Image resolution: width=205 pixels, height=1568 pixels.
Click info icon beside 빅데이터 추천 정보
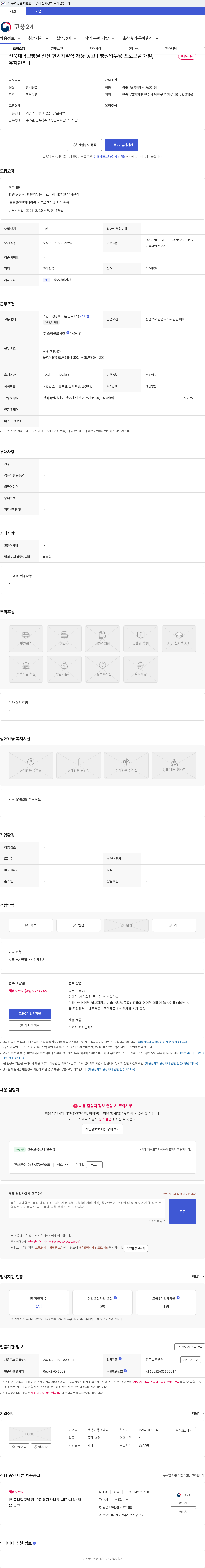[x=34, y=1543]
